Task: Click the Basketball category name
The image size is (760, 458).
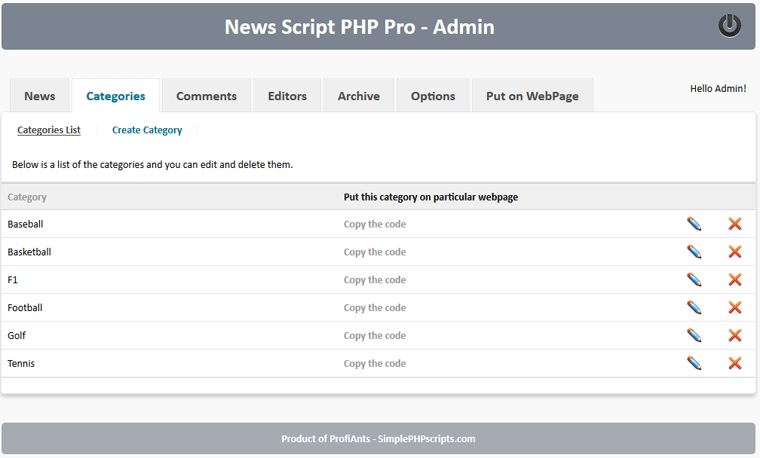Action: coord(29,252)
